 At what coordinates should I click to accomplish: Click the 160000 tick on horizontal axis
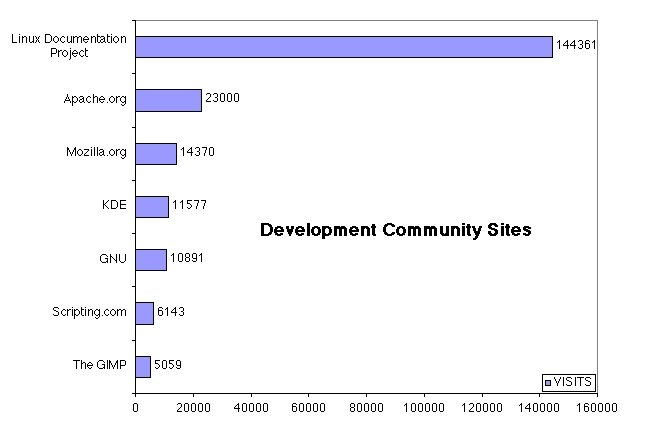pos(598,408)
